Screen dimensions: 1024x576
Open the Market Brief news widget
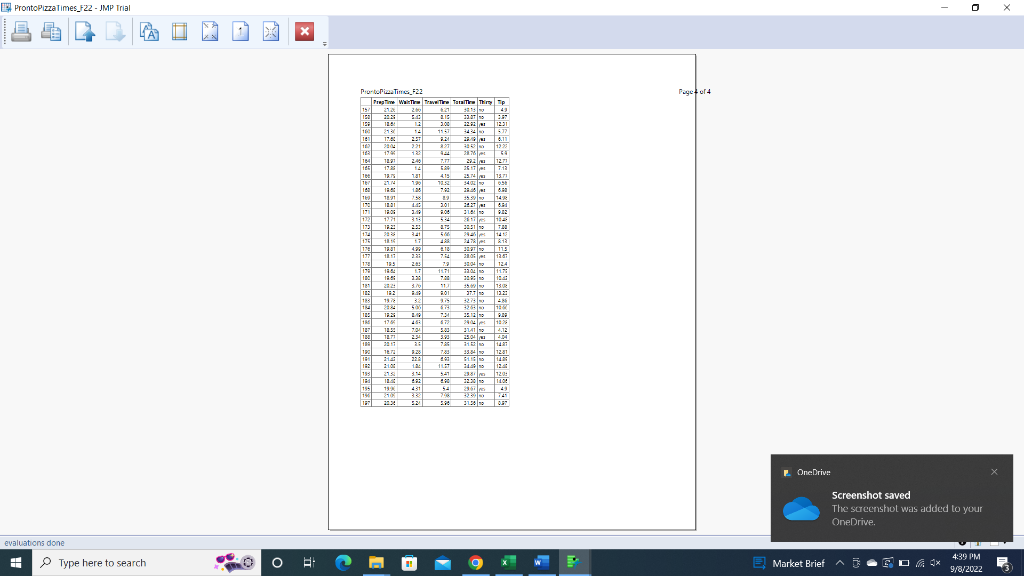[789, 563]
